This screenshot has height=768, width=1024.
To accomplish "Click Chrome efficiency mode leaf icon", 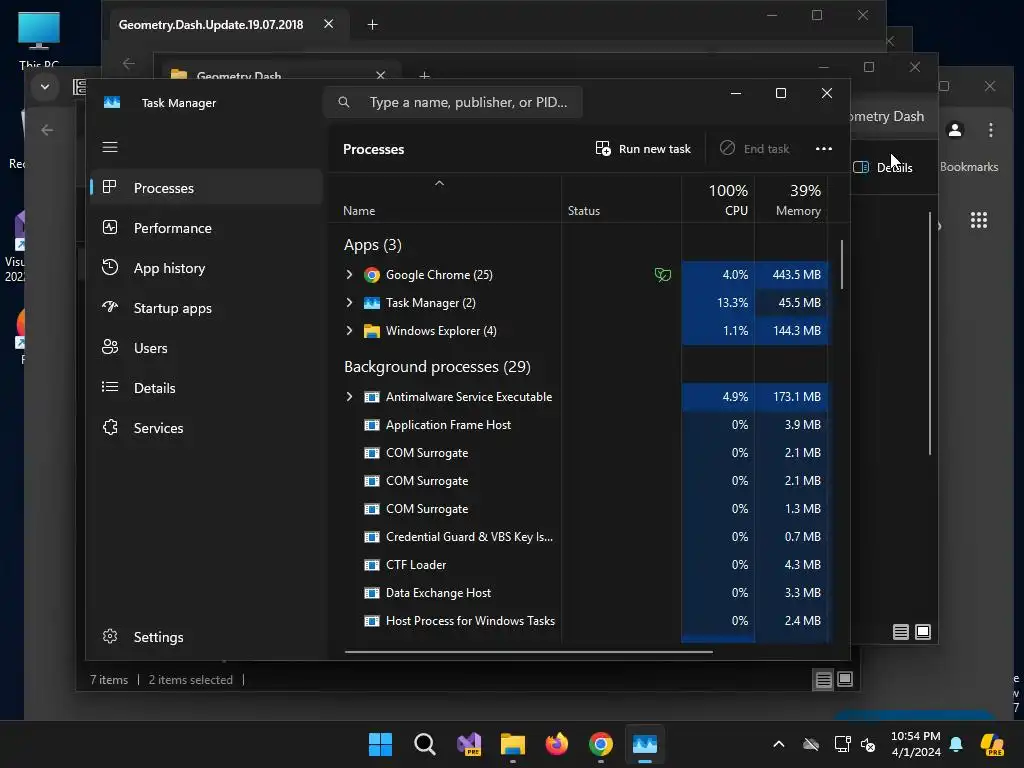I will pos(662,275).
